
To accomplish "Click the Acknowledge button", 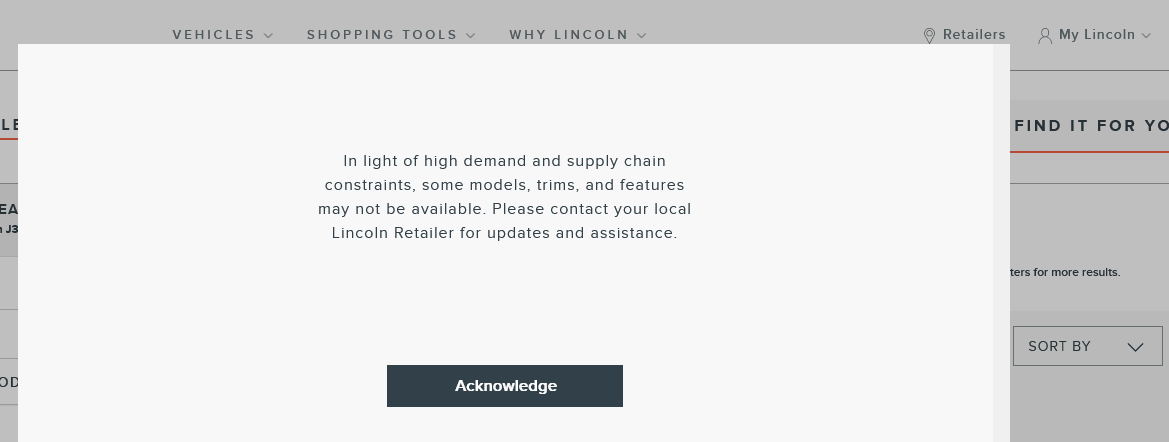I will (x=505, y=386).
